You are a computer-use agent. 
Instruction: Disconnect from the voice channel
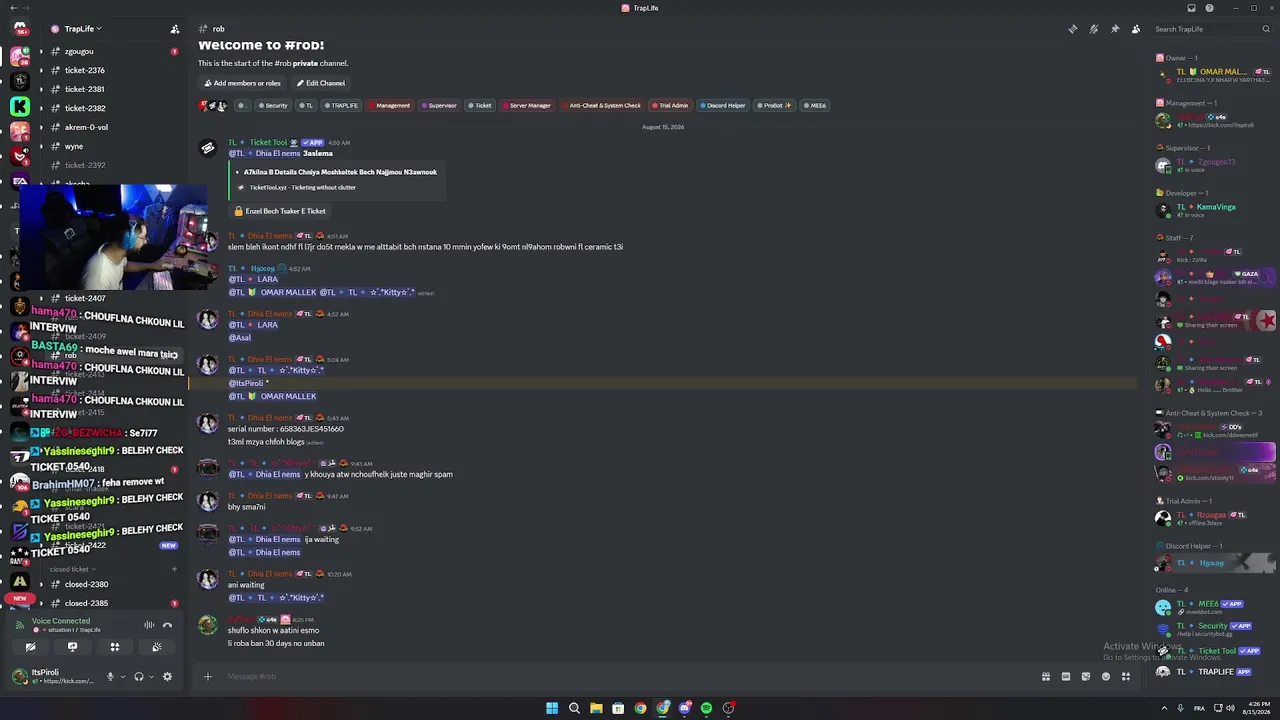click(x=167, y=625)
